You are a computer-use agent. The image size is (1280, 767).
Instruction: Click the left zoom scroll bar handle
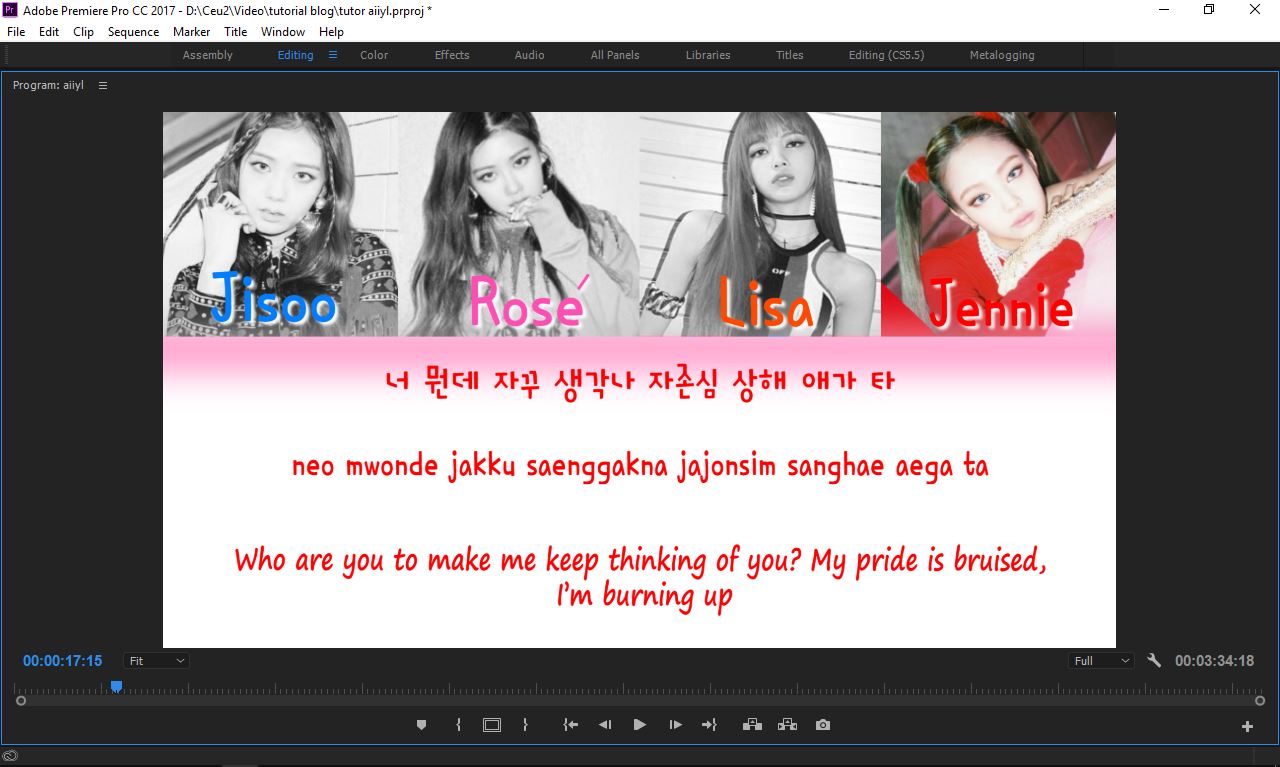point(21,701)
